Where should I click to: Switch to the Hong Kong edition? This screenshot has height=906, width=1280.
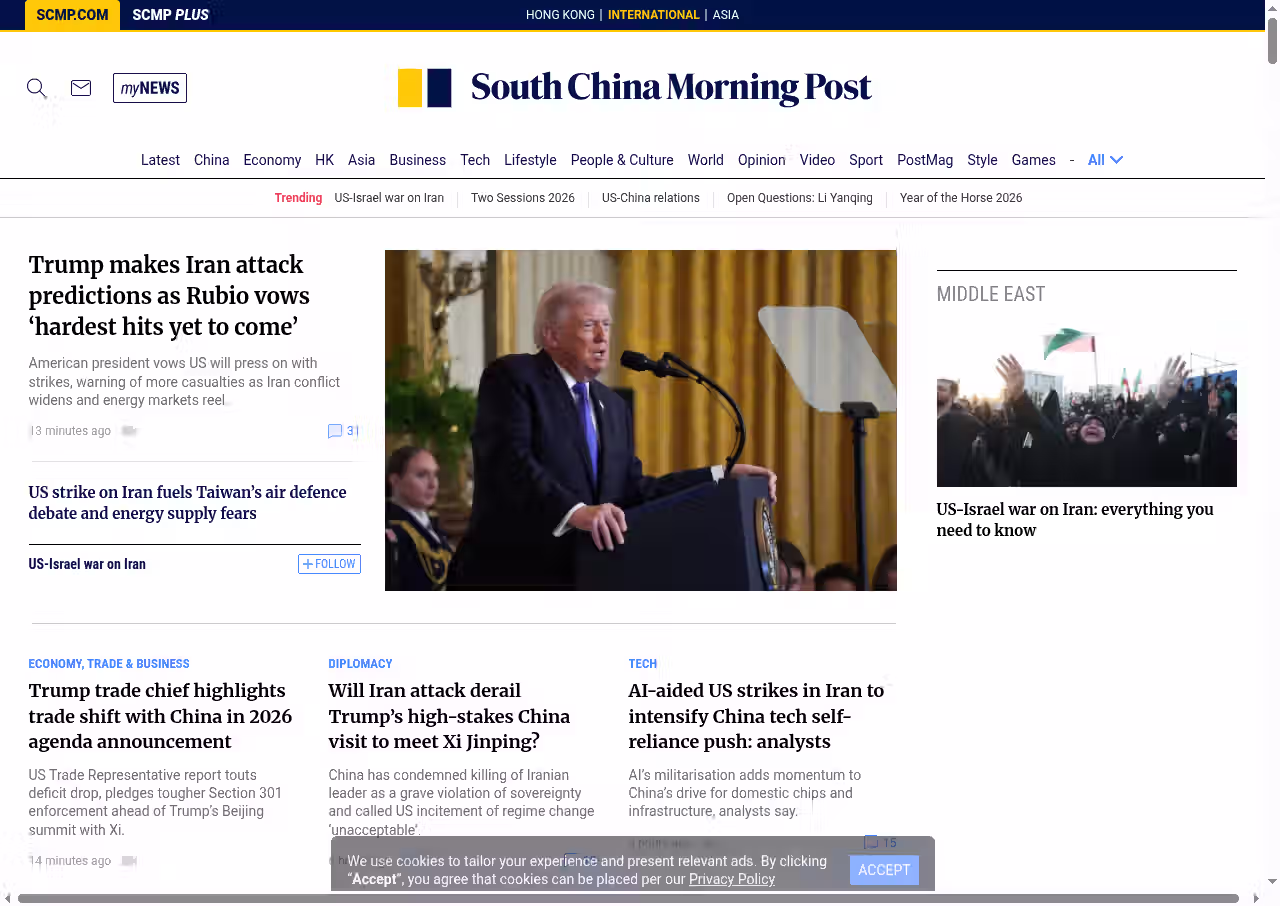[560, 15]
